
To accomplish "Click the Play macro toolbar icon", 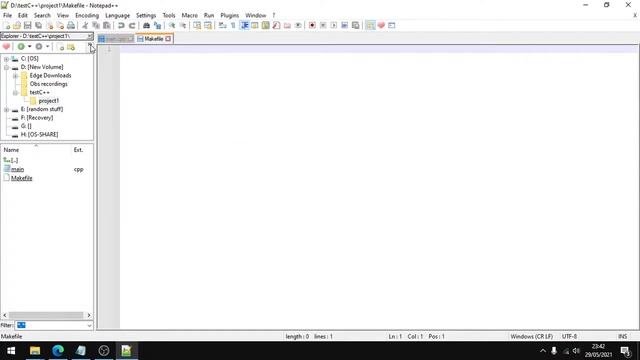I will (333, 25).
